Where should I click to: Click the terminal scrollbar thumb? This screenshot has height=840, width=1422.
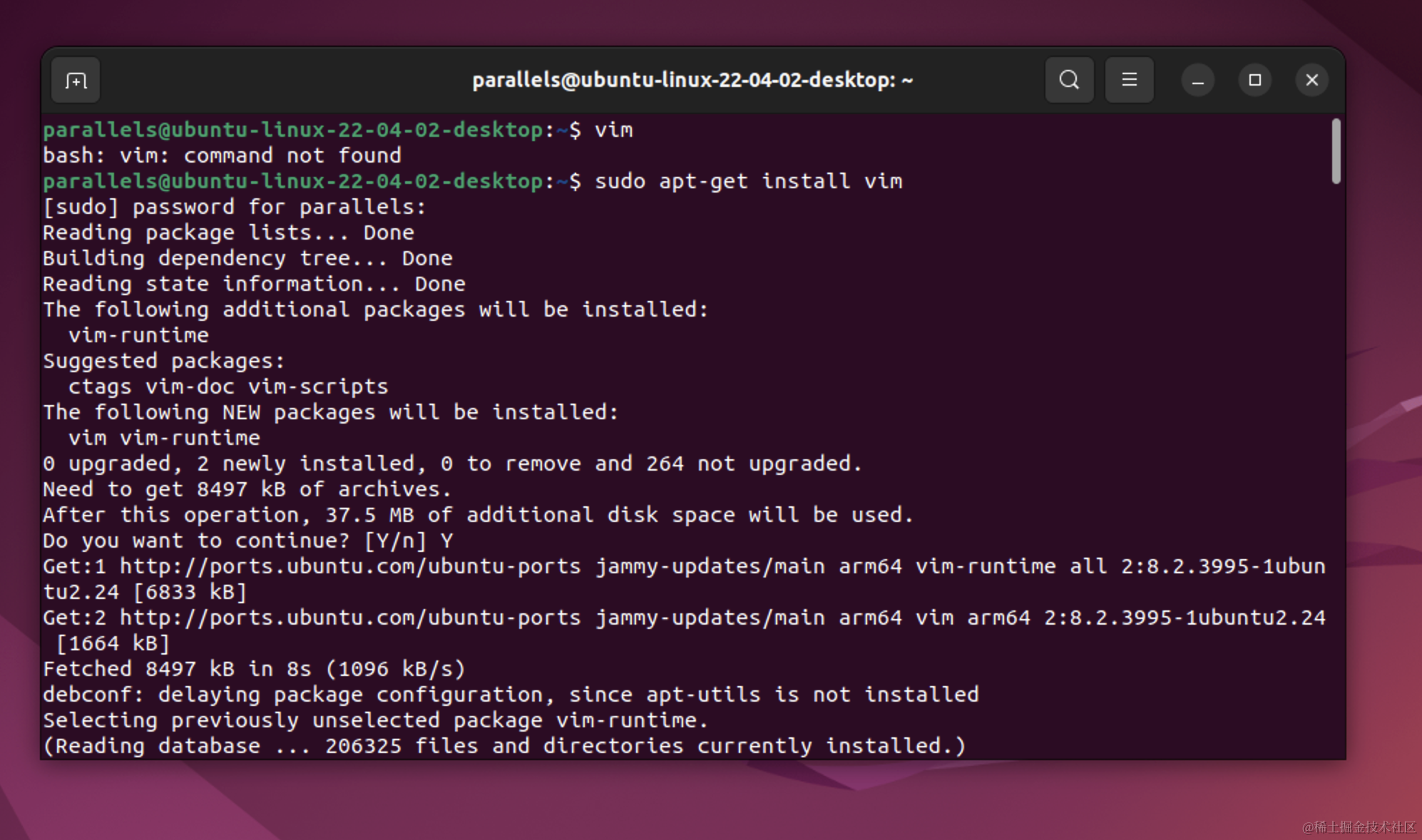click(1336, 151)
